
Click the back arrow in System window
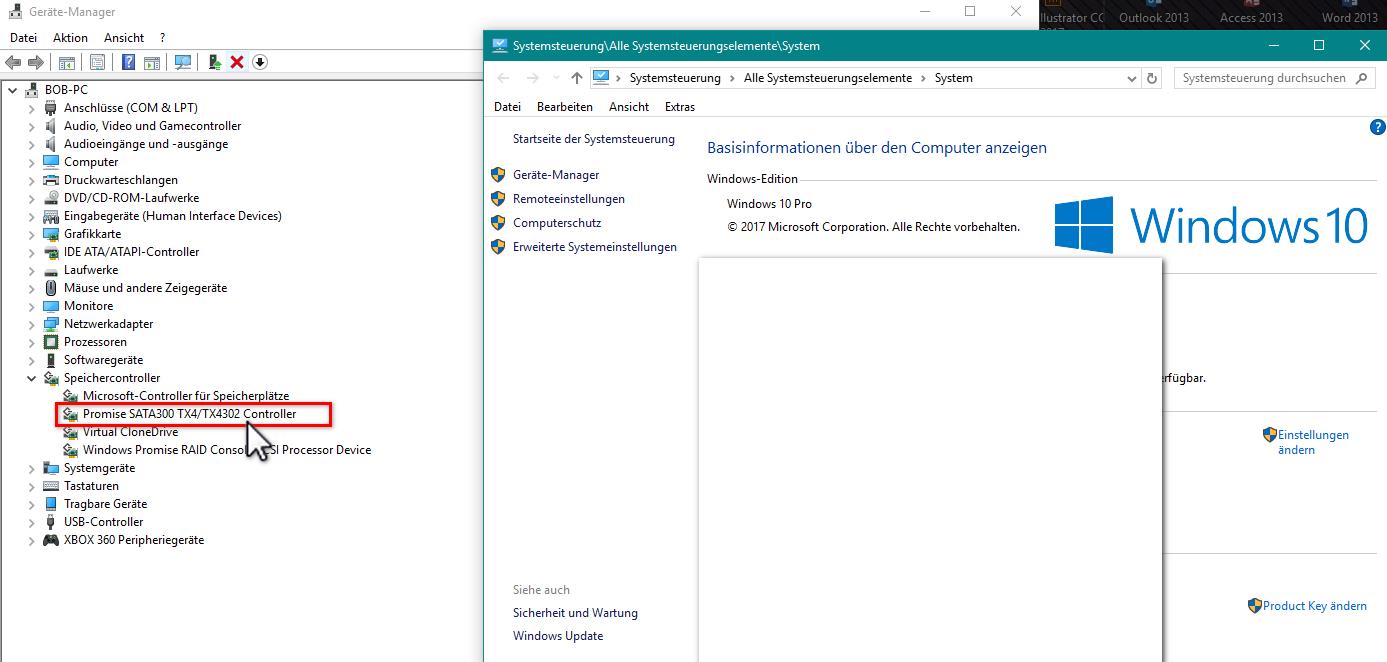pyautogui.click(x=503, y=78)
